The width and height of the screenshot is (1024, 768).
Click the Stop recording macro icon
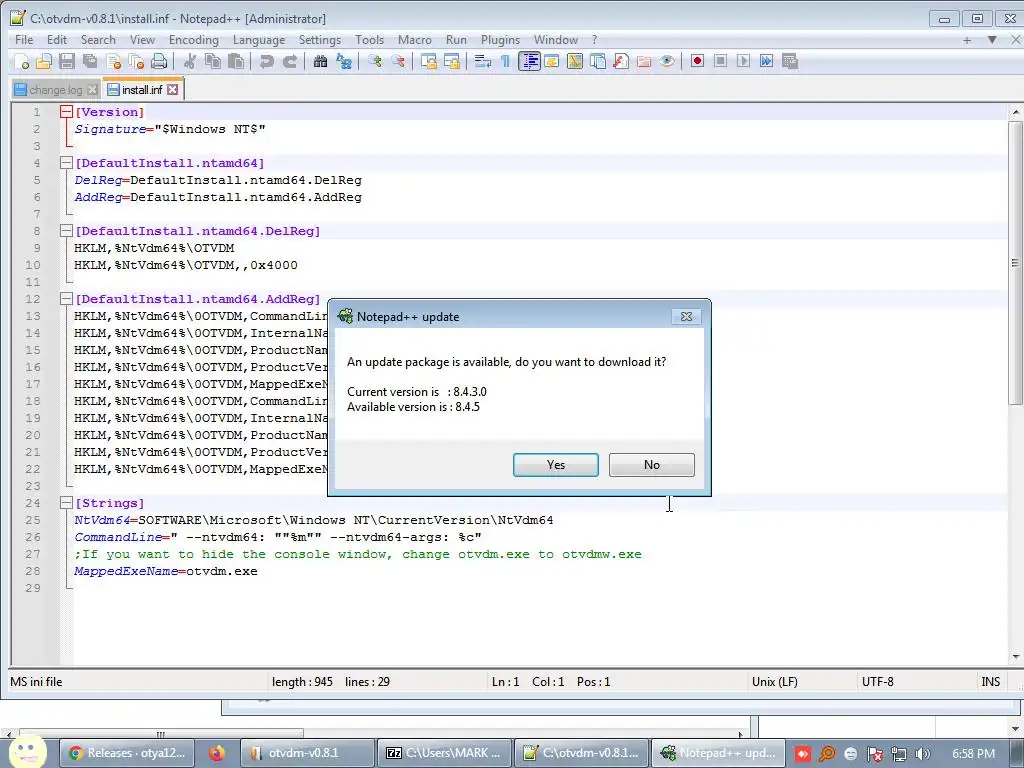coord(720,61)
